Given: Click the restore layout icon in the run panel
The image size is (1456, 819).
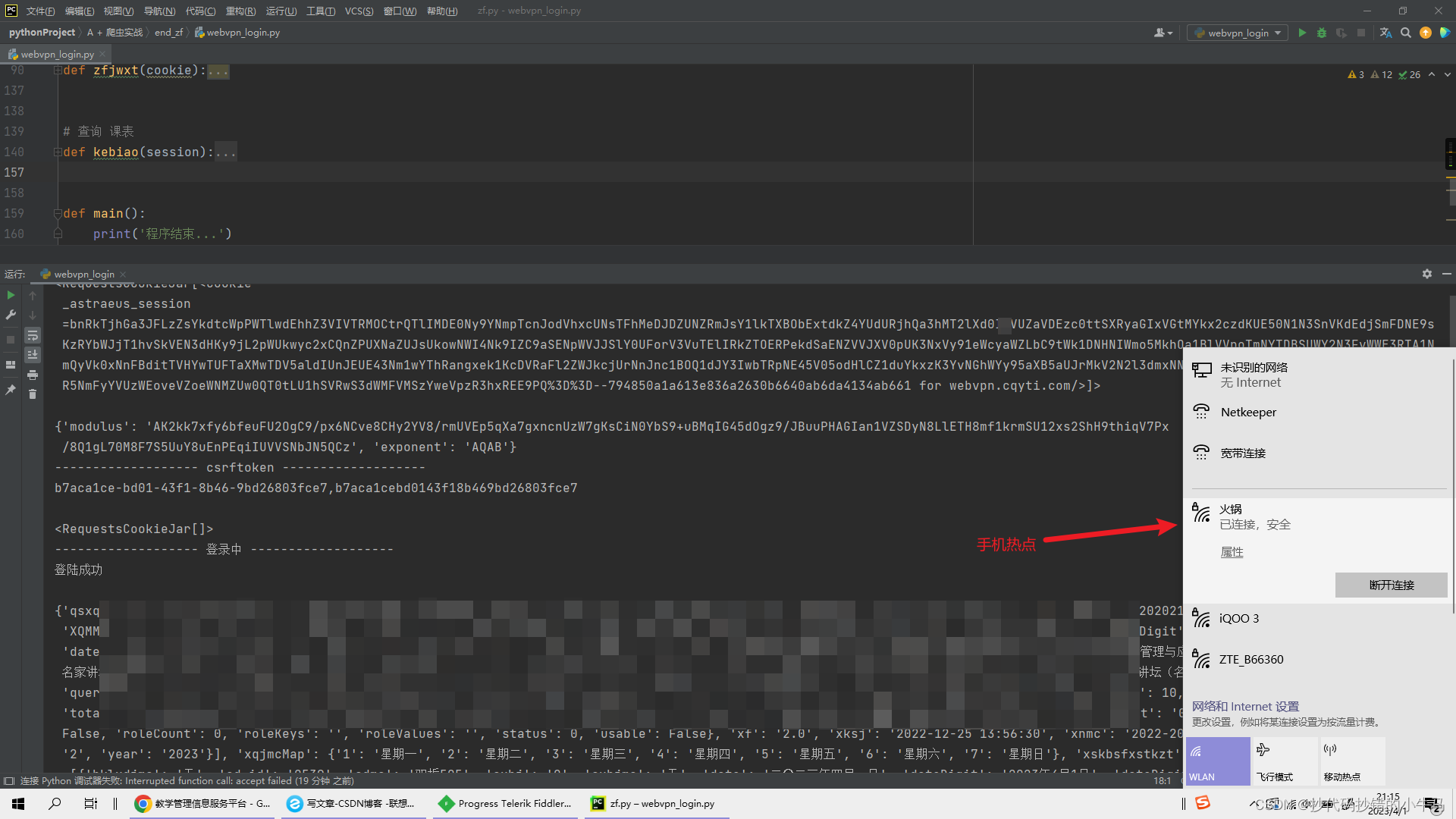Looking at the screenshot, I should pos(11,365).
